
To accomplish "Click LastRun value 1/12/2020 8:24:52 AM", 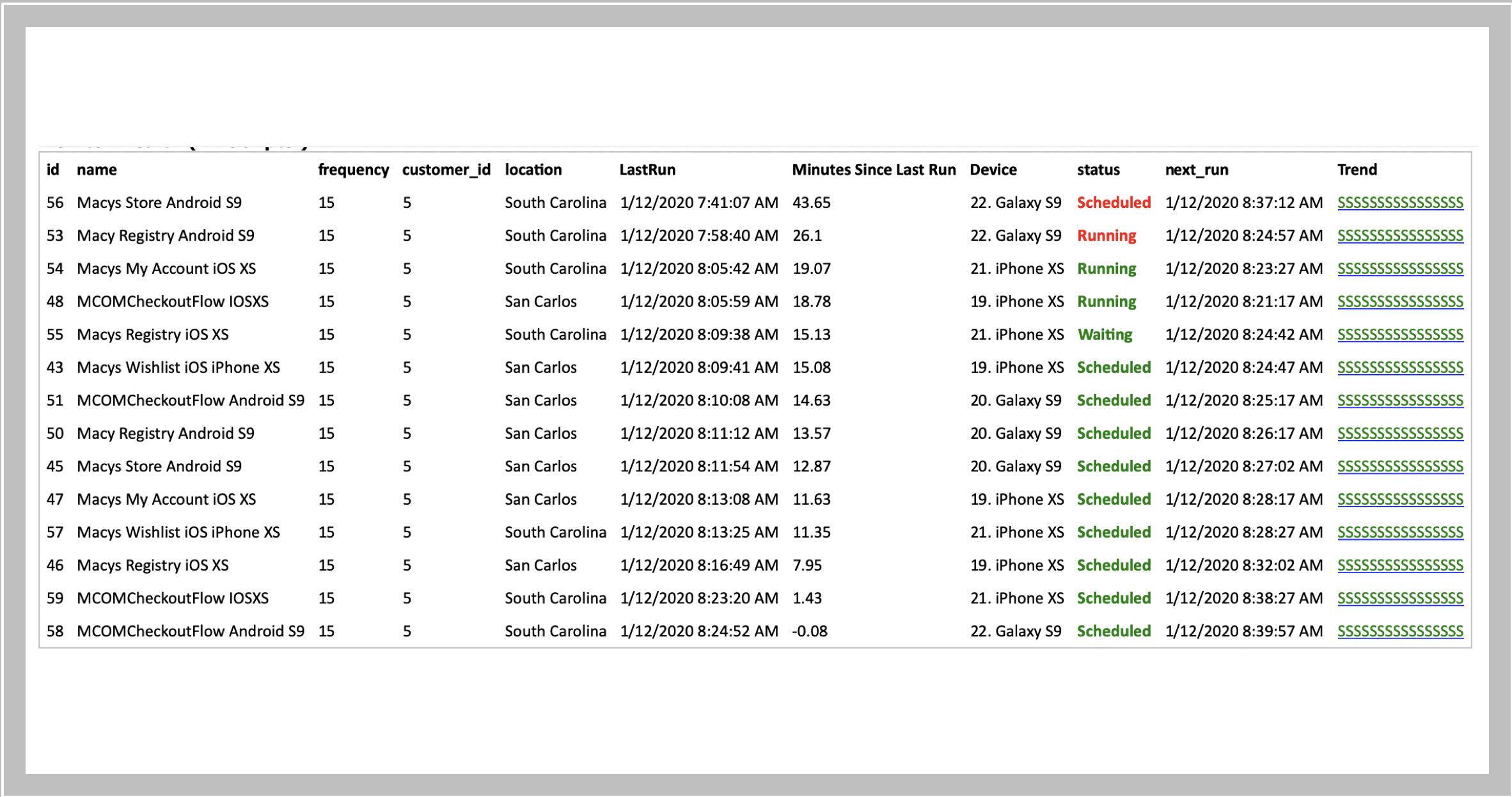I will pos(699,631).
